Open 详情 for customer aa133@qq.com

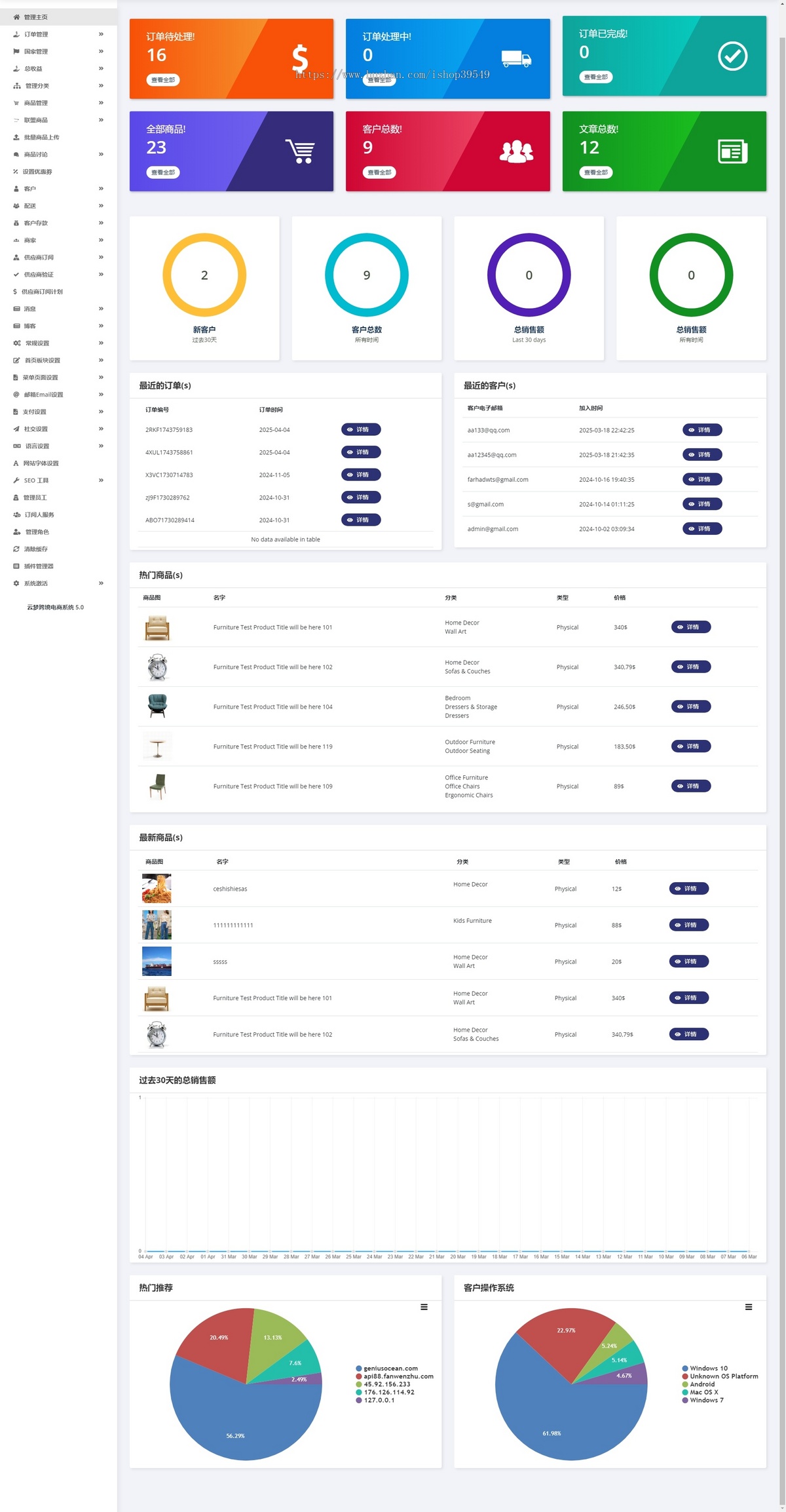pos(702,430)
